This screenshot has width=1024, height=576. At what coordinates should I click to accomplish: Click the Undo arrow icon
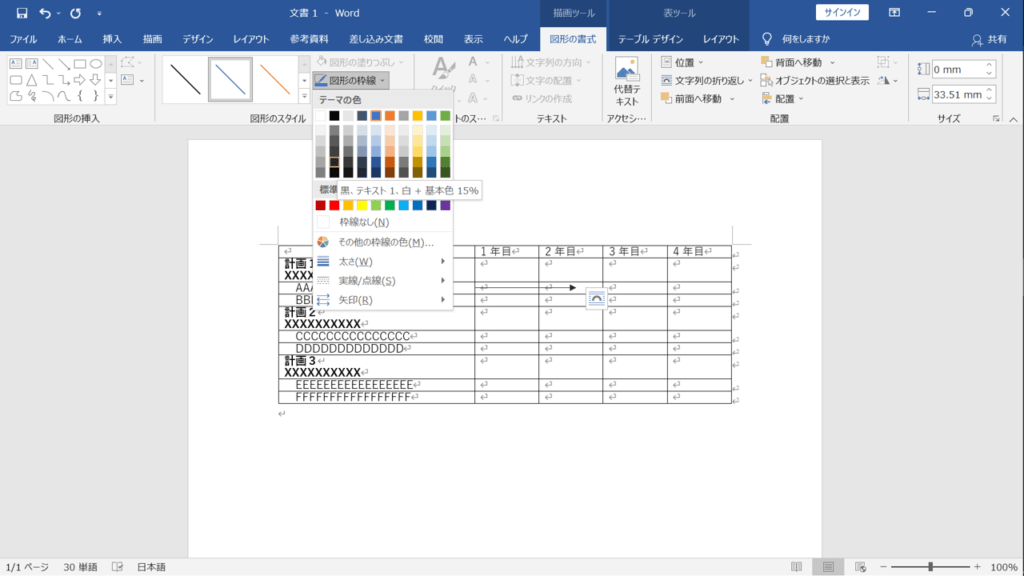click(x=44, y=13)
